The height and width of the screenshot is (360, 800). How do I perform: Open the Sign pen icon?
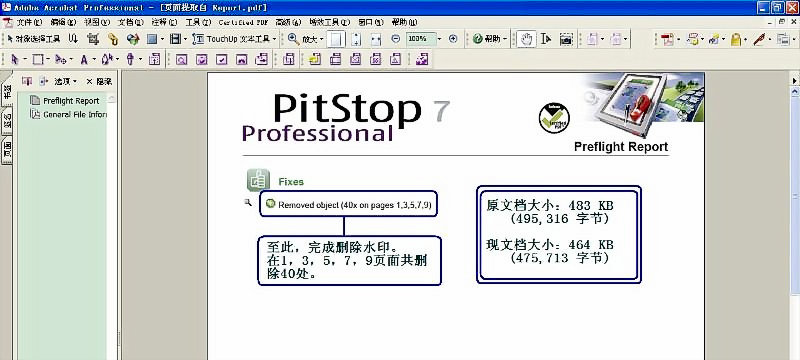pos(759,39)
